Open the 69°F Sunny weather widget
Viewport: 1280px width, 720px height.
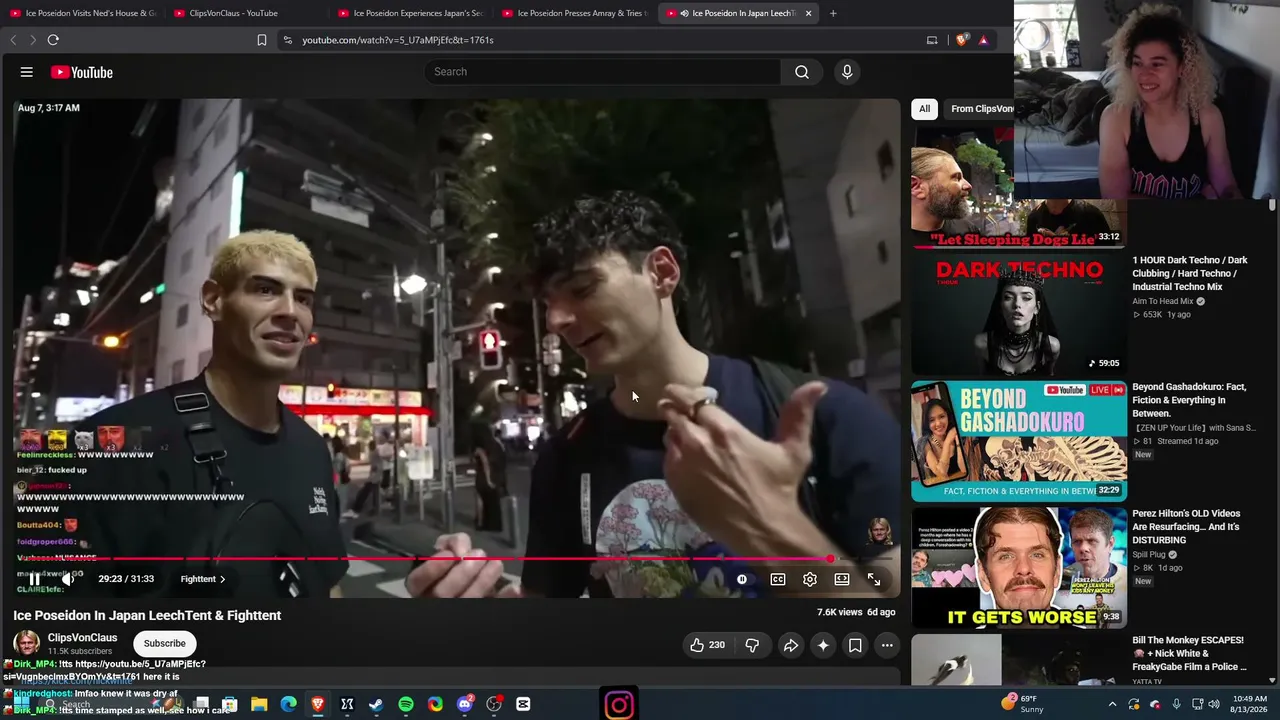[x=1021, y=704]
